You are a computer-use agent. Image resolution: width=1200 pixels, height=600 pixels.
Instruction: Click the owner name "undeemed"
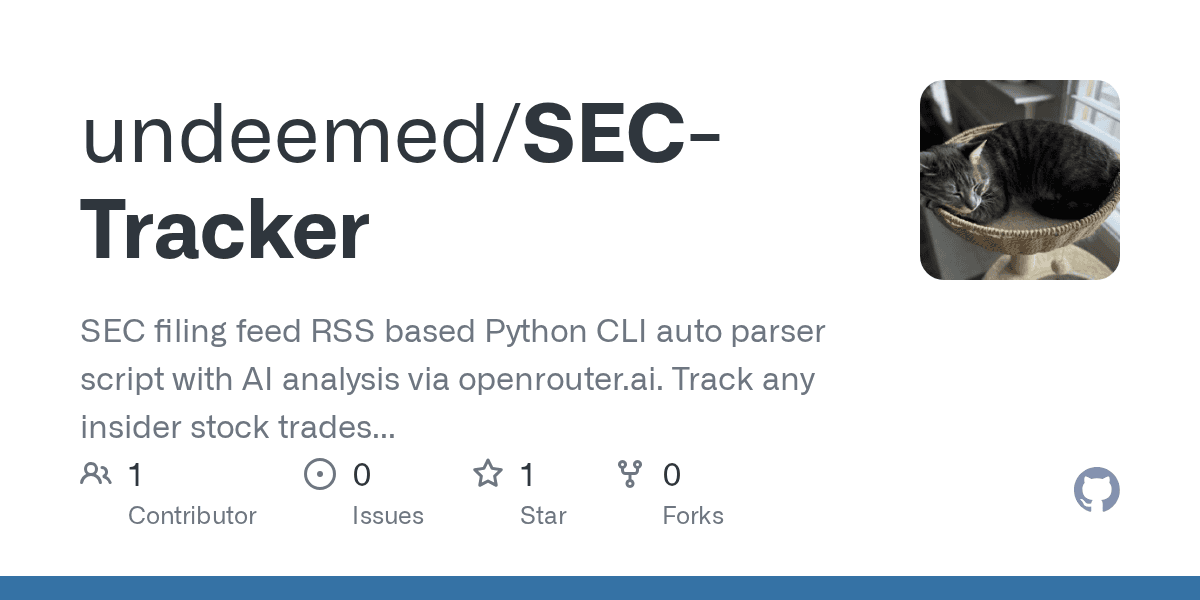[x=294, y=138]
